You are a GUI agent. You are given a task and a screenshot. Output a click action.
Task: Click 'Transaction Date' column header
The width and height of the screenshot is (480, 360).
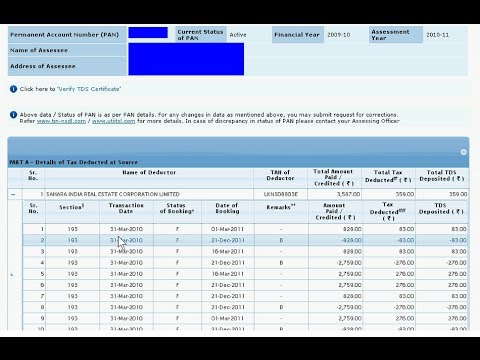pyautogui.click(x=126, y=208)
